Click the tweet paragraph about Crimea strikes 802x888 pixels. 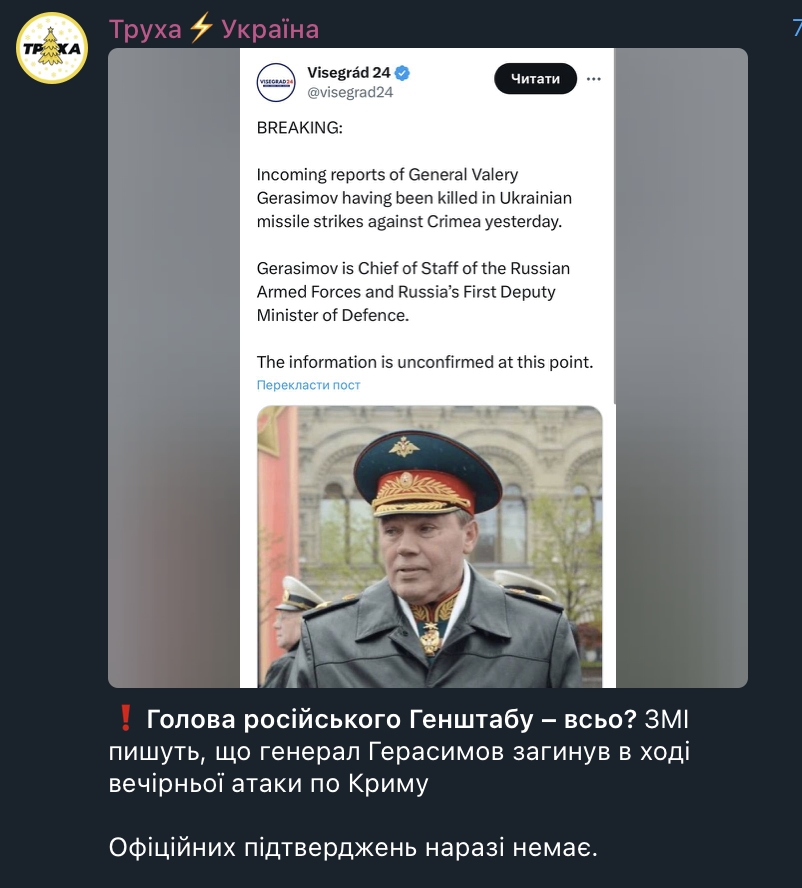414,198
